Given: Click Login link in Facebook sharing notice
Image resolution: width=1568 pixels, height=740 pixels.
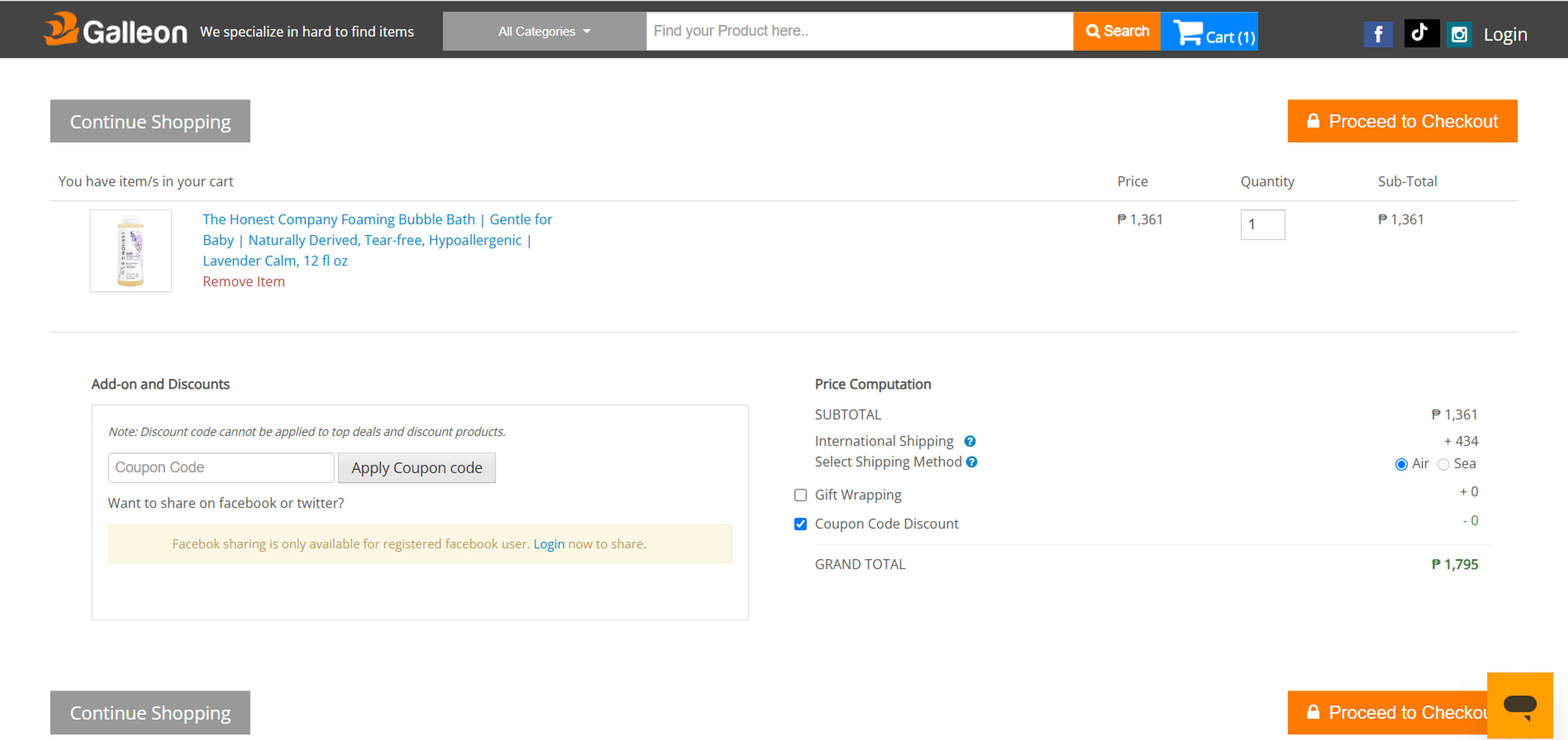Looking at the screenshot, I should 548,544.
